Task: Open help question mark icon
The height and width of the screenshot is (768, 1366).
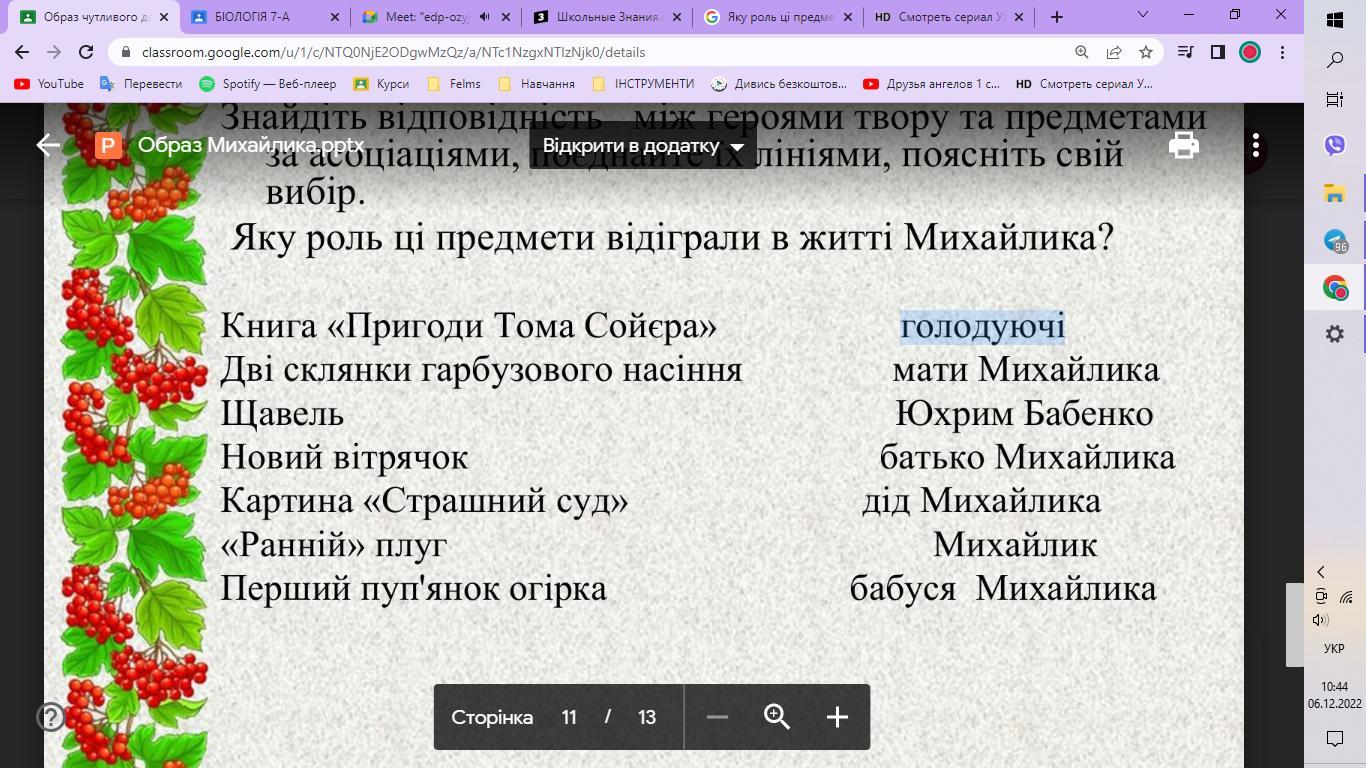Action: coord(50,717)
